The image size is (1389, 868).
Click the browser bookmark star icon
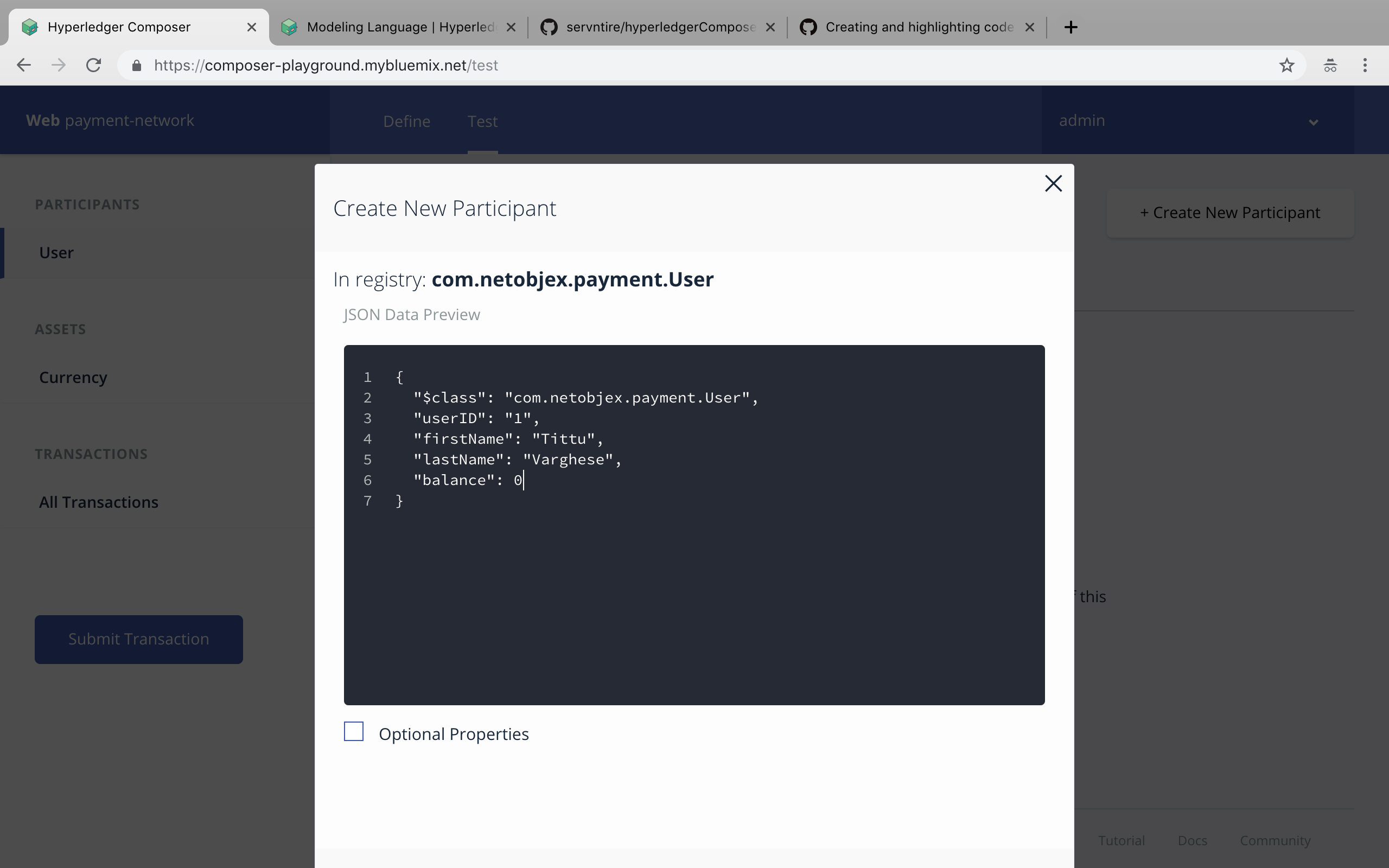1286,65
